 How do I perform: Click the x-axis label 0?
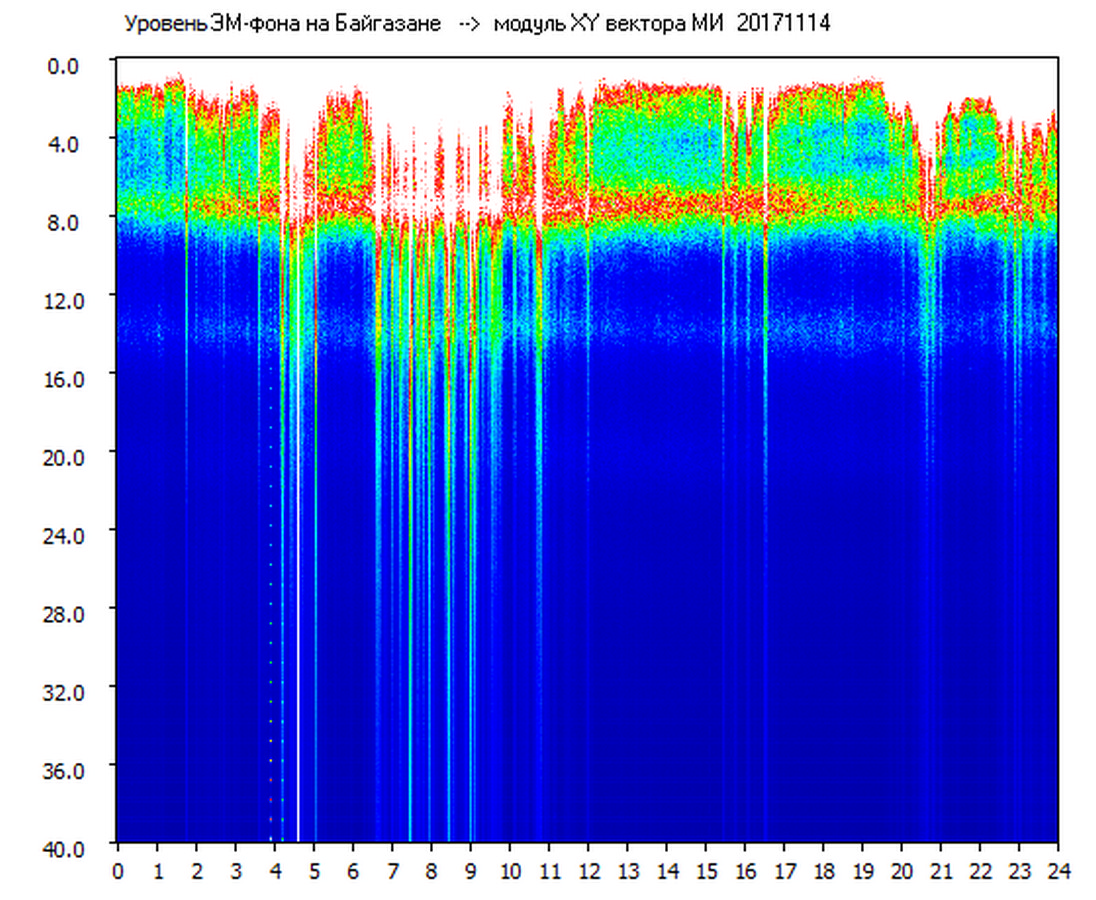click(118, 871)
